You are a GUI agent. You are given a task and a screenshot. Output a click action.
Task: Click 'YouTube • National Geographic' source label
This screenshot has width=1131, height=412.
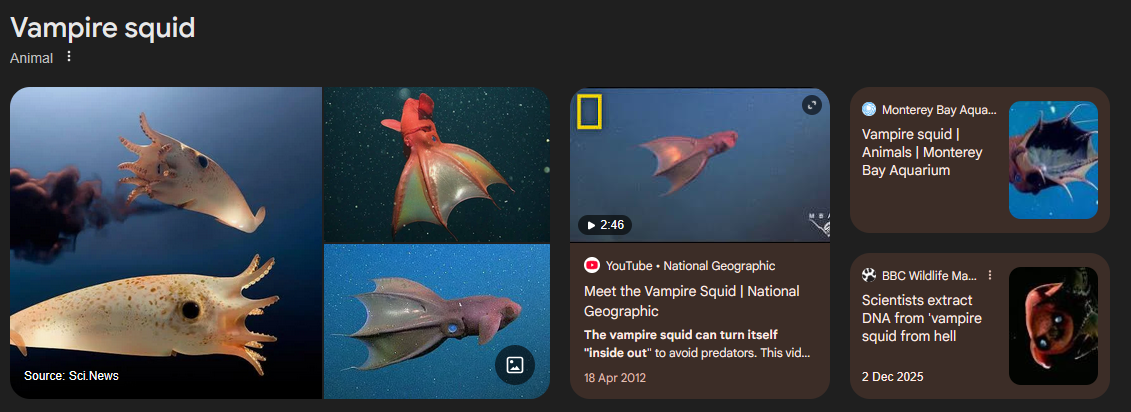point(690,266)
